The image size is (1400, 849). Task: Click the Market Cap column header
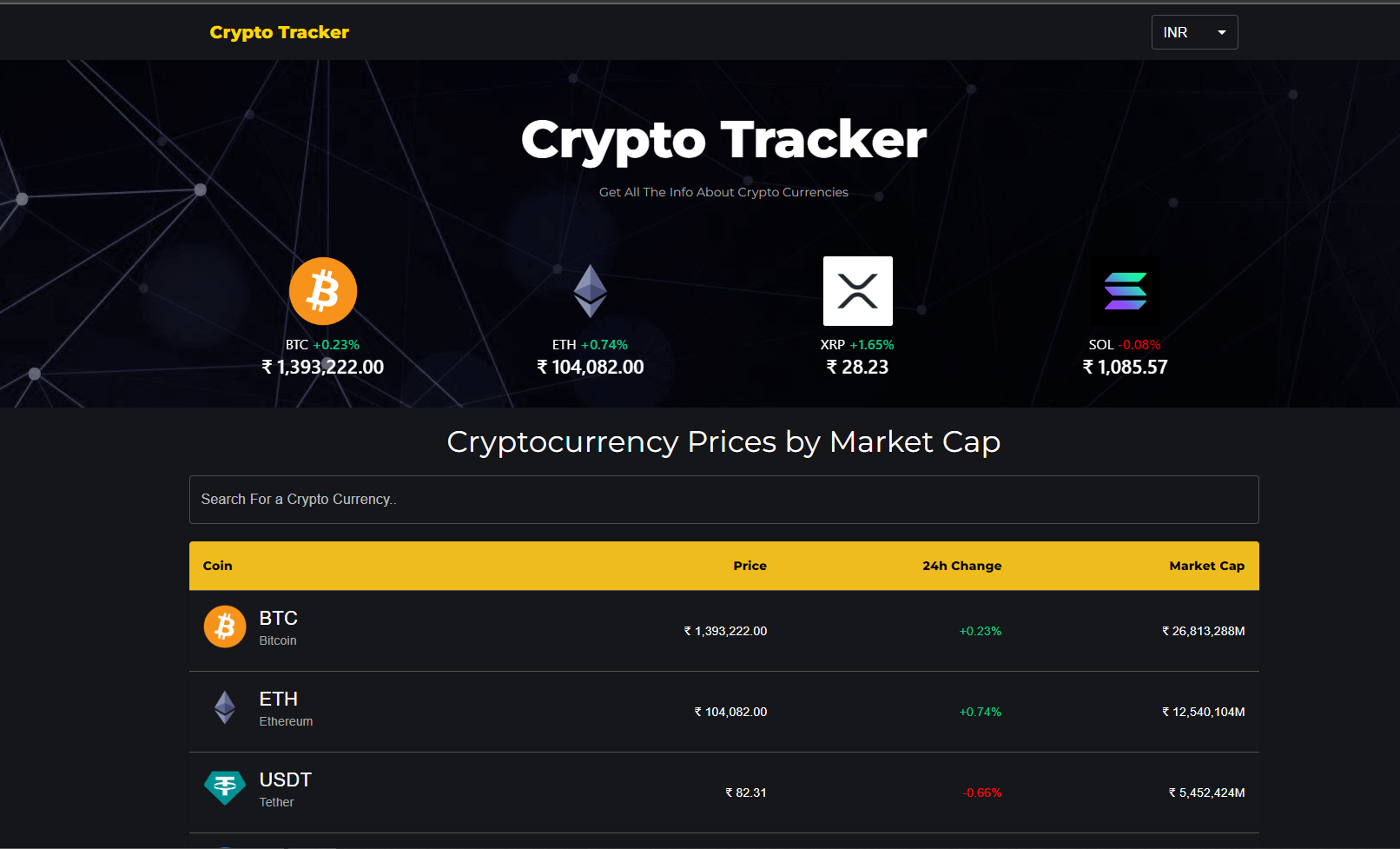click(x=1206, y=566)
